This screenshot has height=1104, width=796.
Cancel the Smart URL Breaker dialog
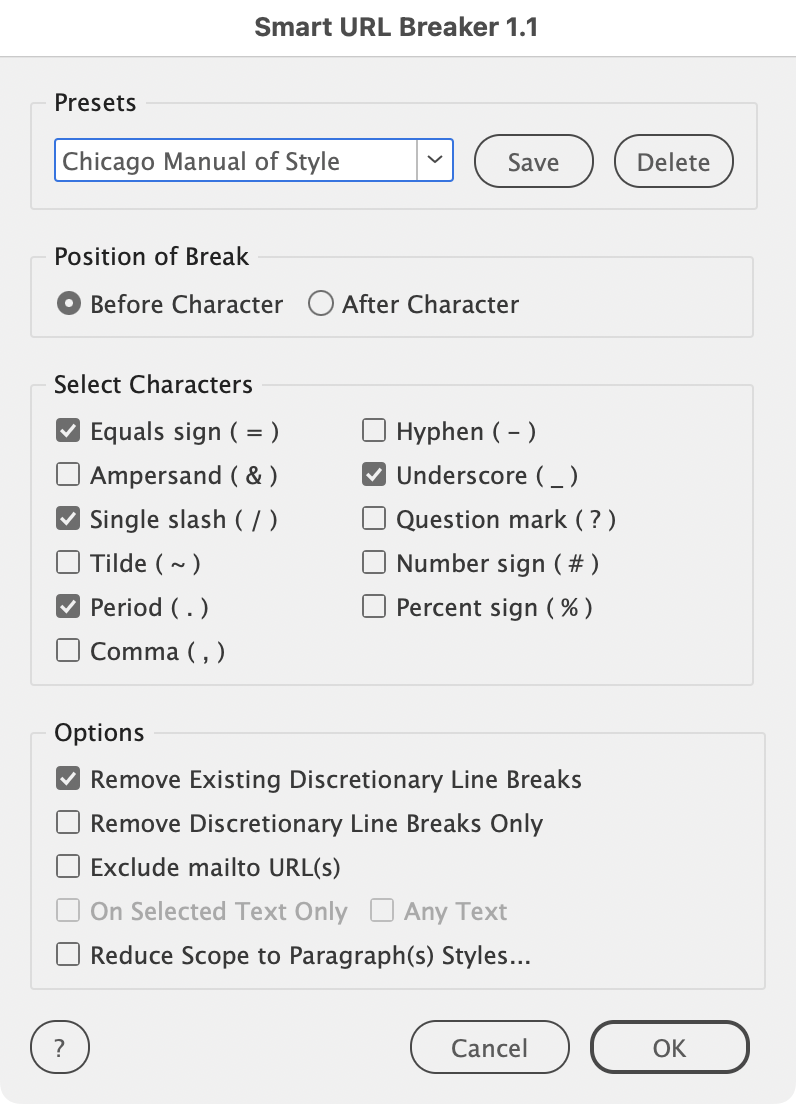tap(489, 1048)
